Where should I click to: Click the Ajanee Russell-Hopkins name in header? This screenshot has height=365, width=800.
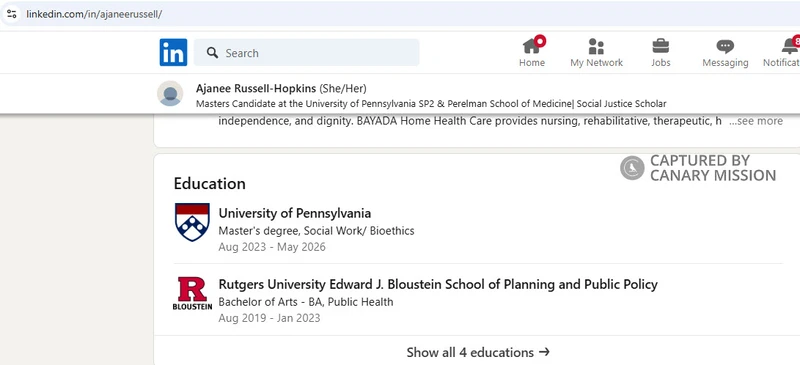pos(256,88)
